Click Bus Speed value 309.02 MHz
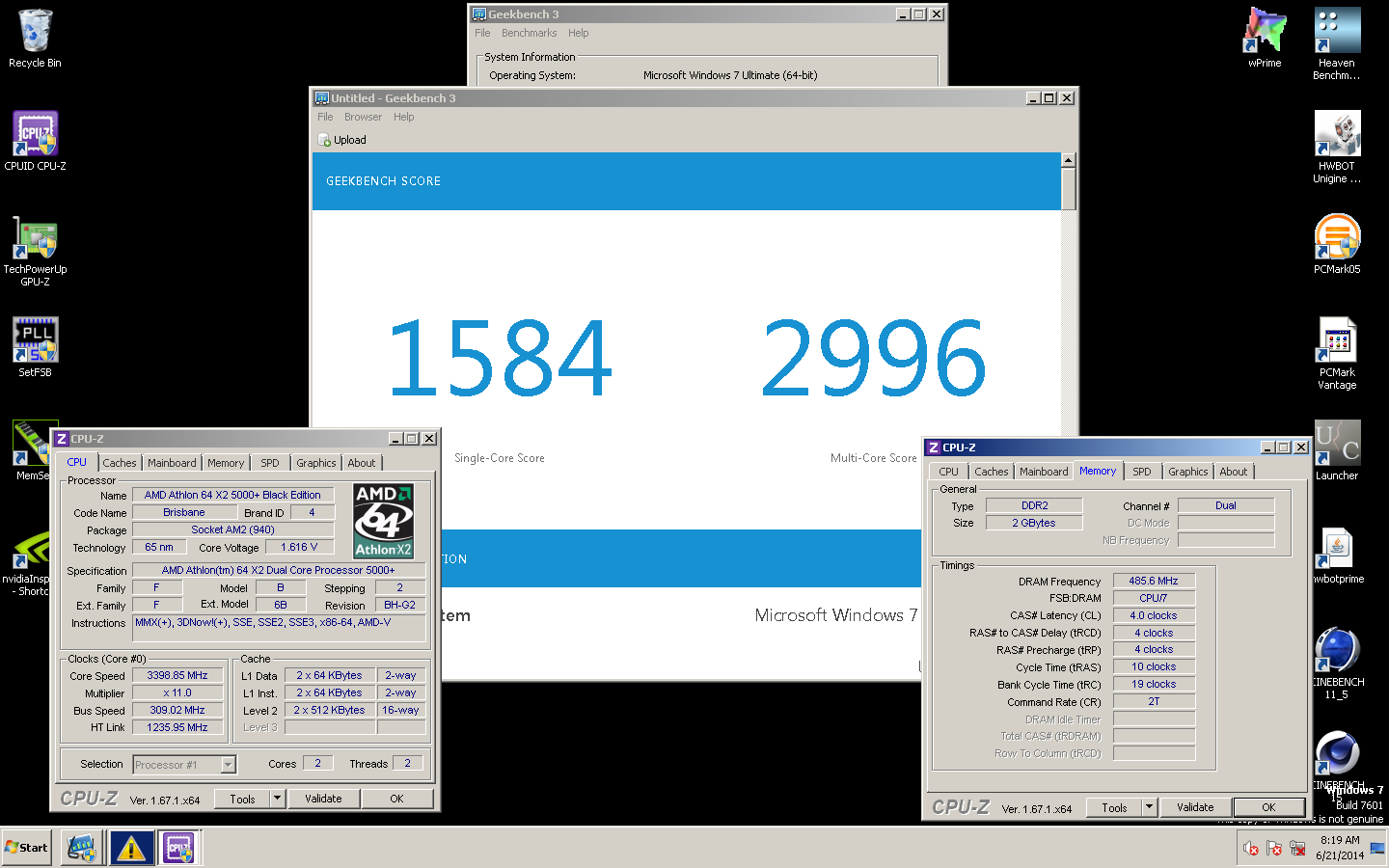 pos(177,710)
